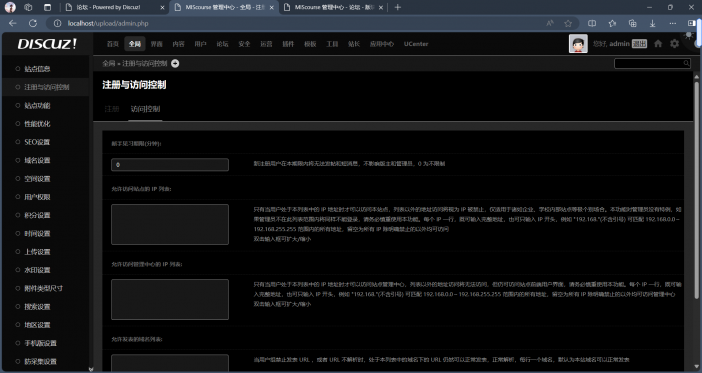Open 注册与访问控制 in sidebar
Image resolution: width=702 pixels, height=373 pixels.
click(47, 87)
